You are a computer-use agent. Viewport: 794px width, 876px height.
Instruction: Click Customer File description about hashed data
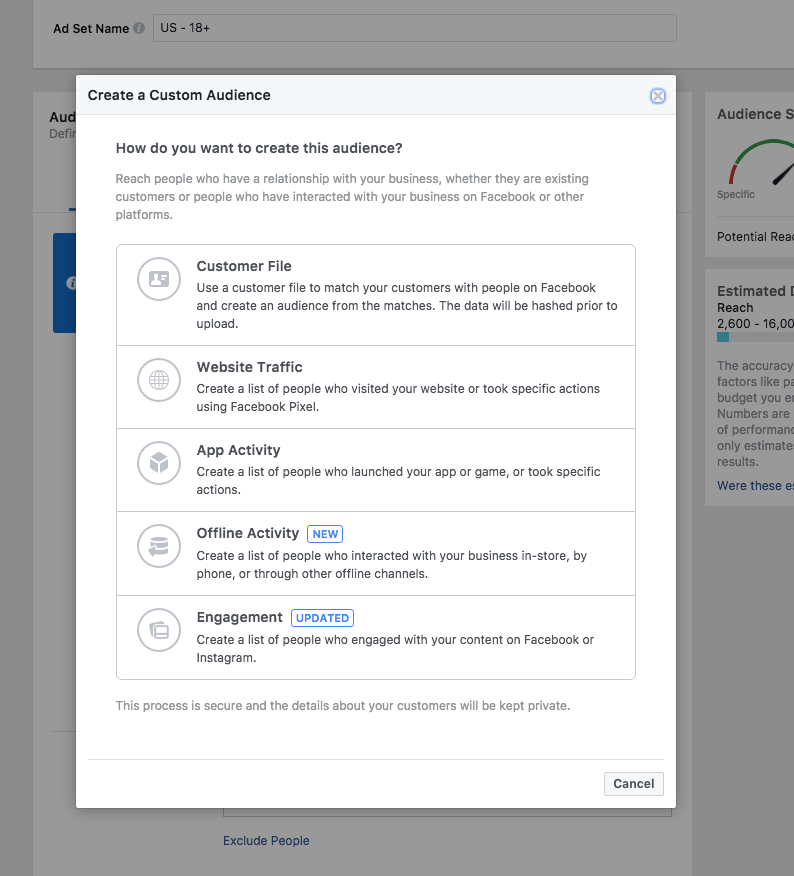[407, 306]
